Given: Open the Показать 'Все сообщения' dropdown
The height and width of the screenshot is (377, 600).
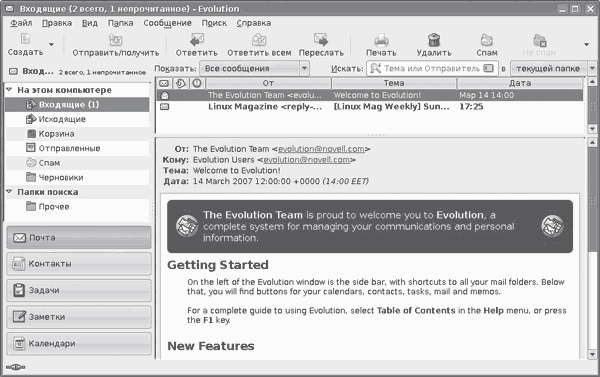Looking at the screenshot, I should pyautogui.click(x=254, y=69).
